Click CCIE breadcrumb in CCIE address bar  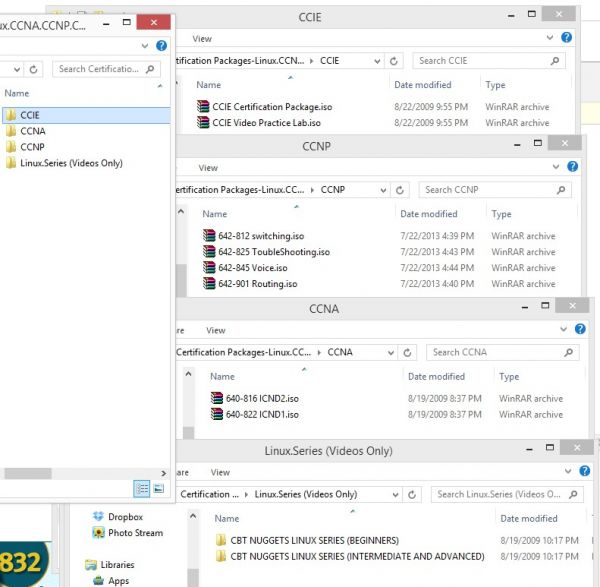[x=329, y=61]
